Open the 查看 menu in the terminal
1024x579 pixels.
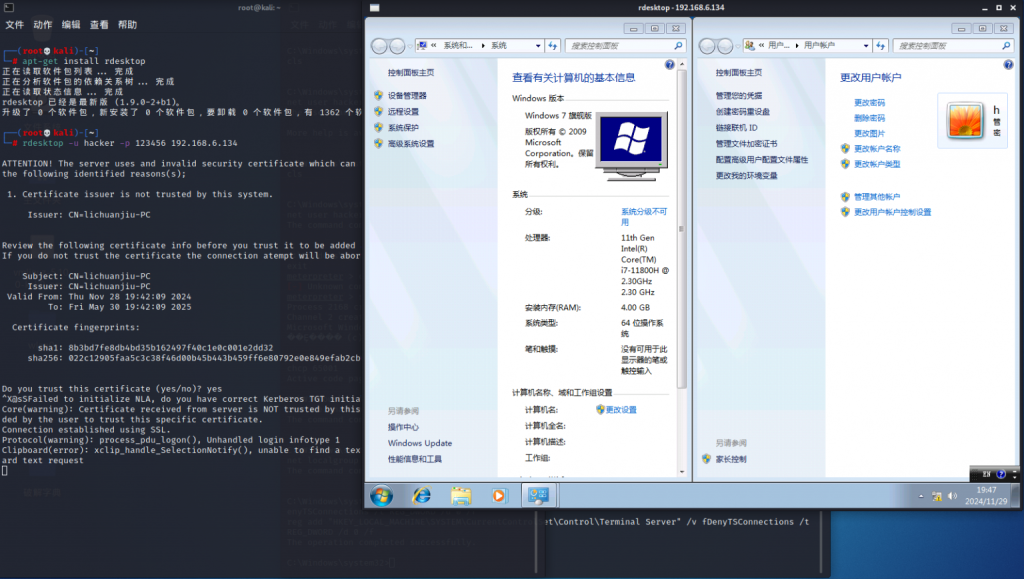(99, 25)
